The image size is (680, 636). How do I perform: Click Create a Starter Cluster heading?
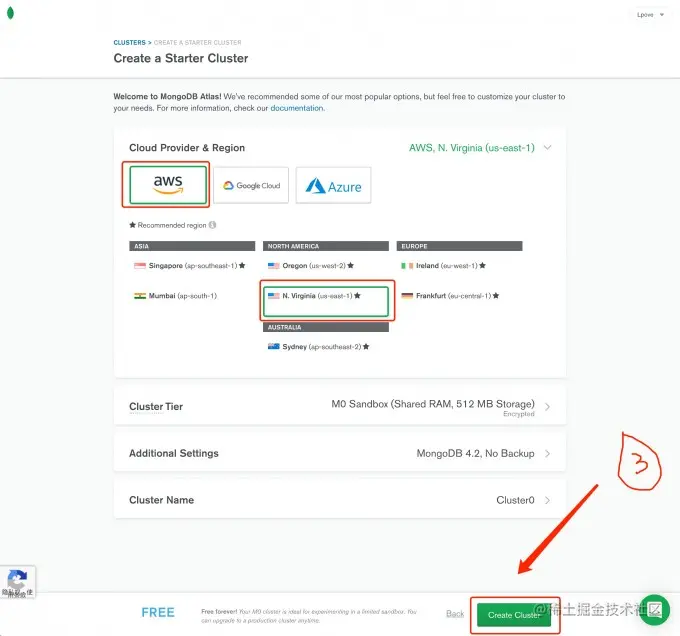pos(181,58)
